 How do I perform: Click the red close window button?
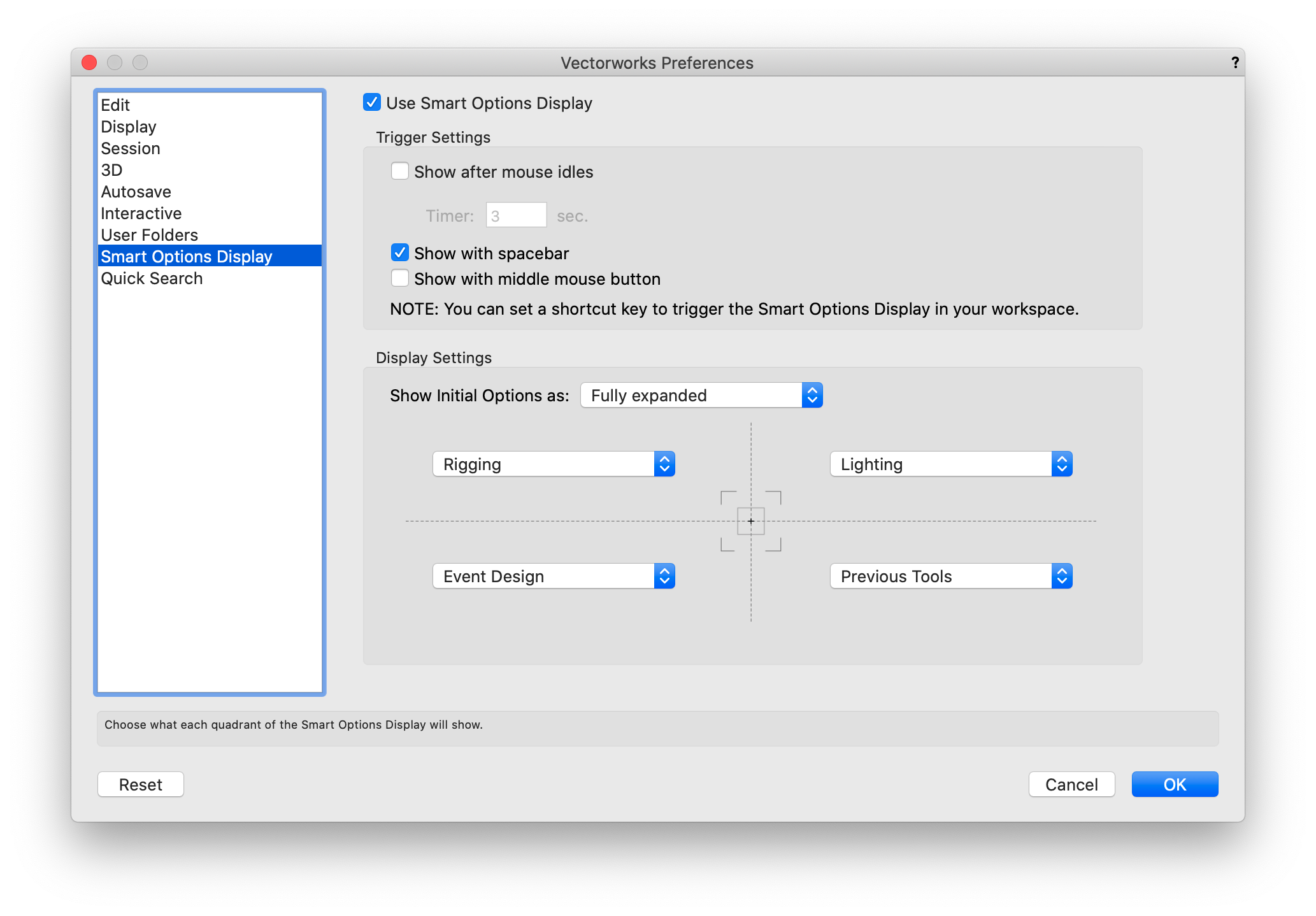(x=89, y=62)
